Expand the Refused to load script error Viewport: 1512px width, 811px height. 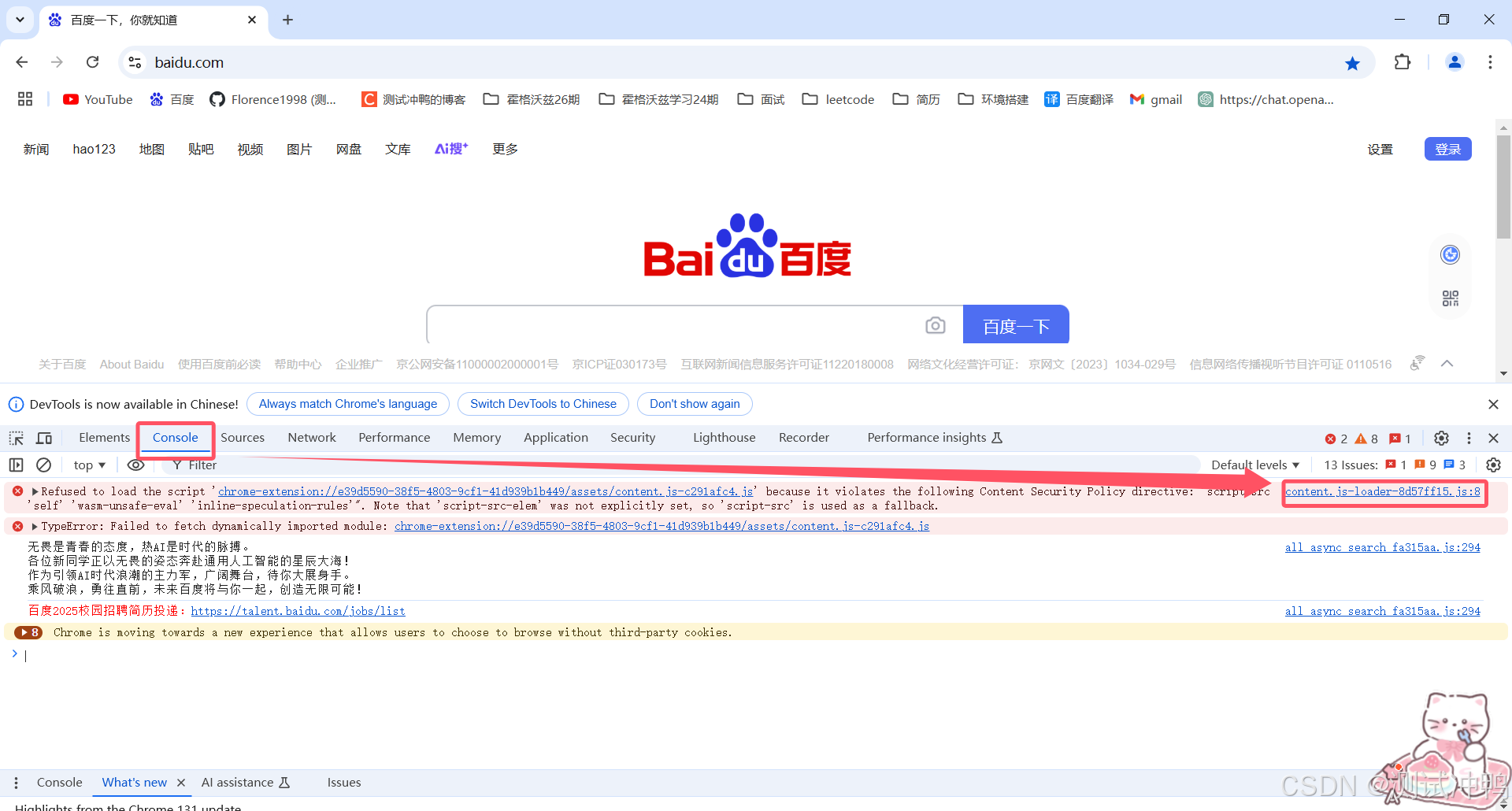click(x=35, y=491)
